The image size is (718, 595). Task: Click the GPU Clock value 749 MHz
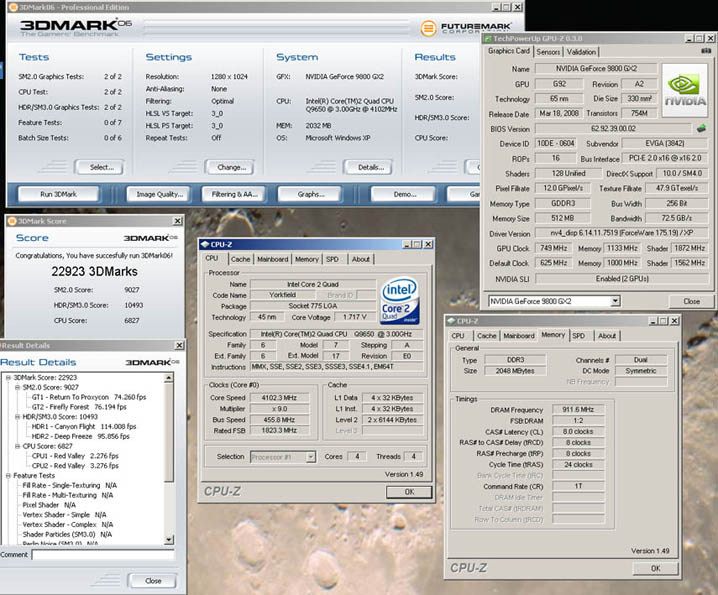tap(553, 248)
